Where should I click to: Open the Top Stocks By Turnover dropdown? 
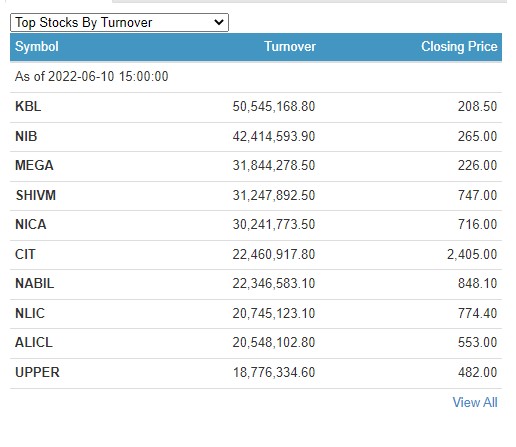pos(119,23)
